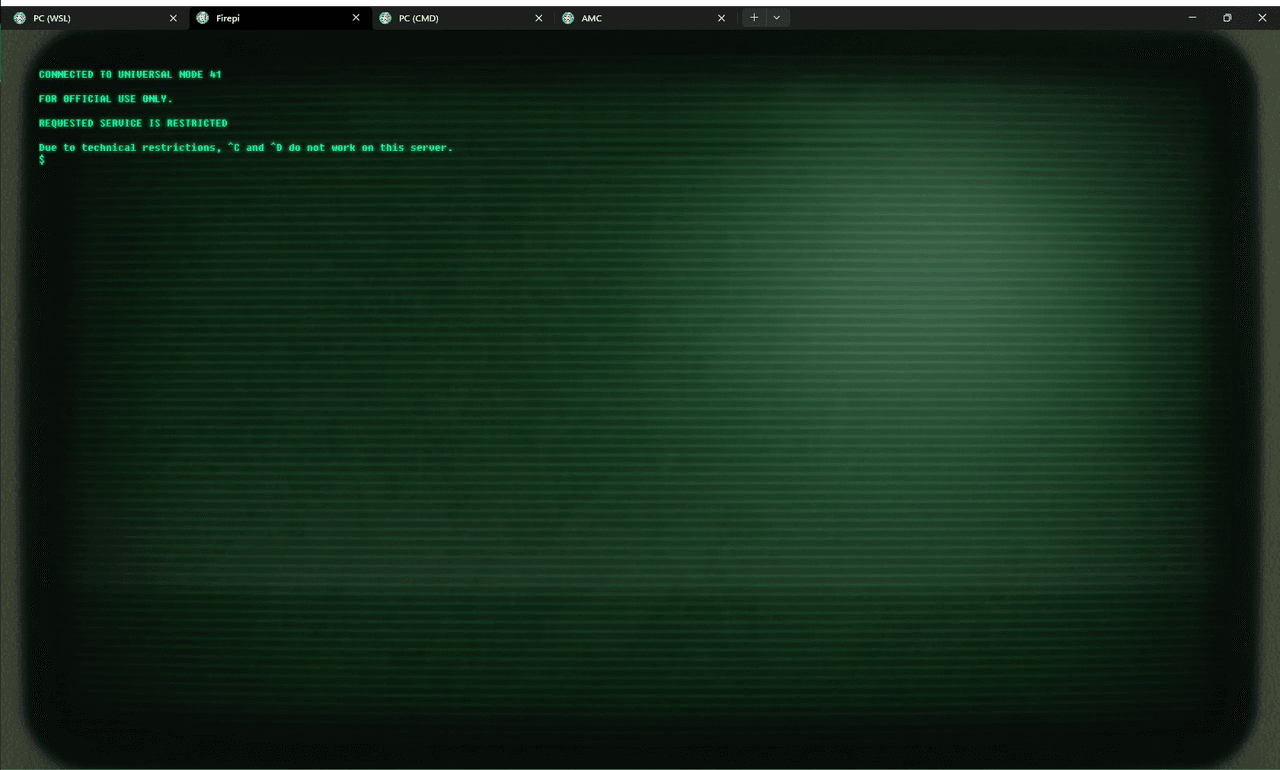Select the Firepi tab label
Viewport: 1280px width, 770px height.
228,18
